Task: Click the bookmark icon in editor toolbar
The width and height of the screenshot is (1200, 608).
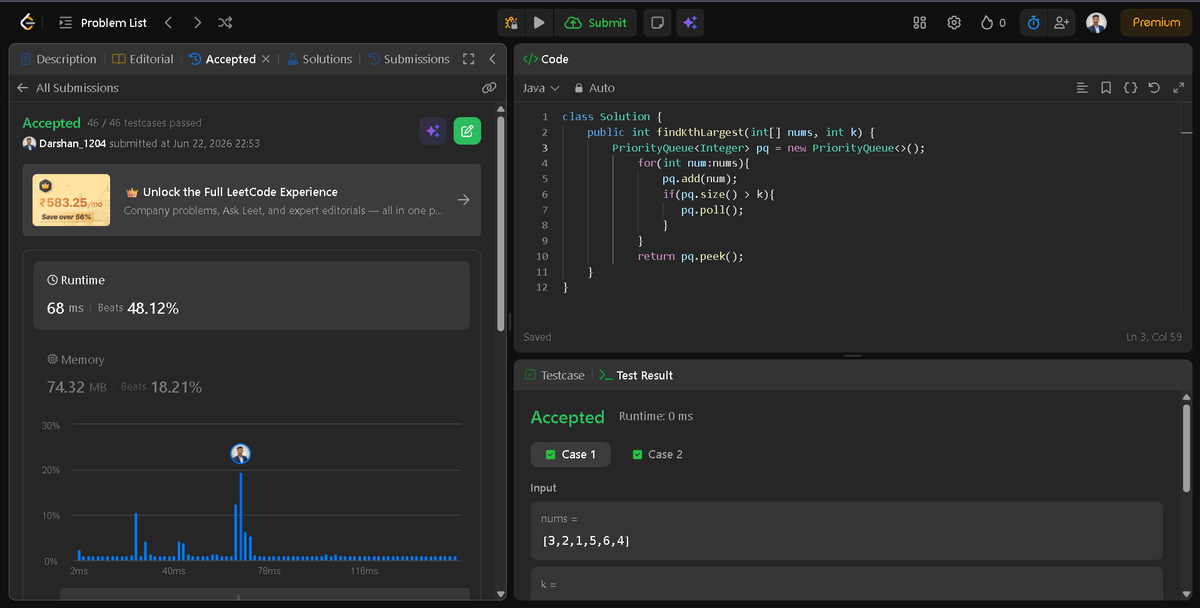Action: tap(1106, 88)
